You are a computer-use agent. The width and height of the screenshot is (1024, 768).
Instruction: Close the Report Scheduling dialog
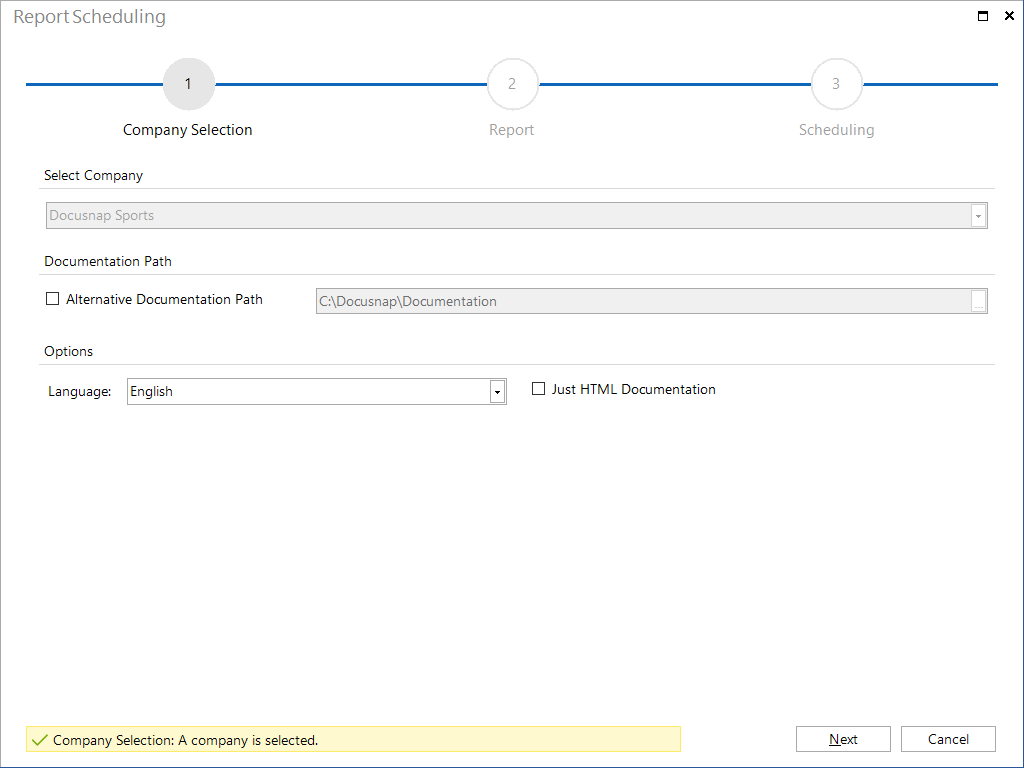click(1009, 16)
